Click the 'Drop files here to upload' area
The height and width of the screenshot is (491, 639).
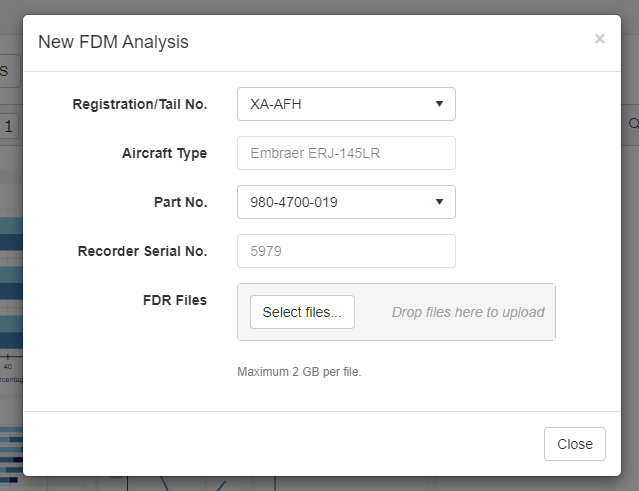click(467, 312)
